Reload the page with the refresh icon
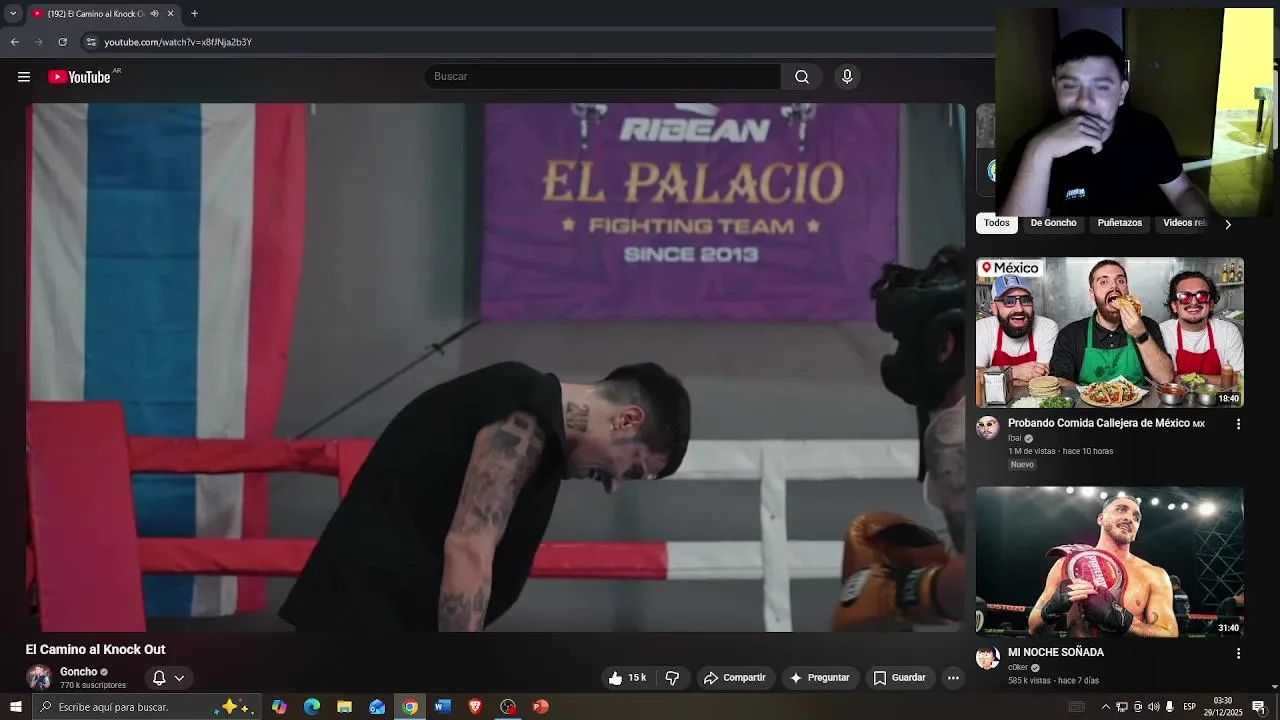Viewport: 1280px width, 720px height. pos(62,42)
